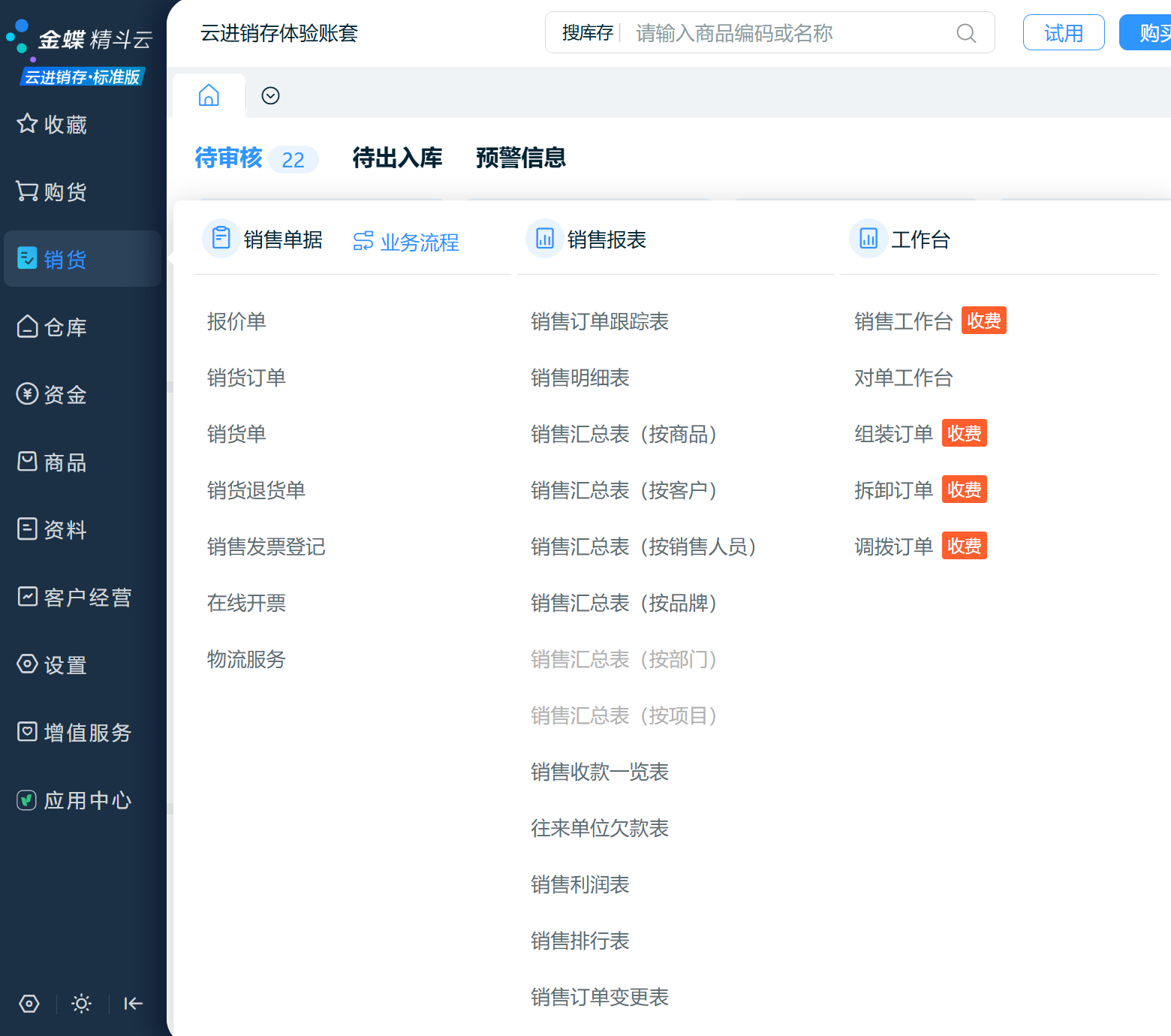This screenshot has width=1171, height=1036.
Task: Open the 业务流程 business flow link
Action: pyautogui.click(x=406, y=242)
